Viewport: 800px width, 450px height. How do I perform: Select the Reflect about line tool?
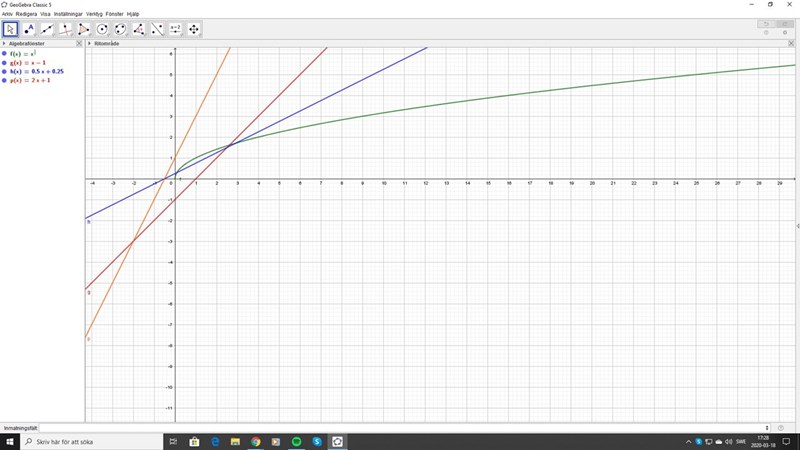(157, 29)
